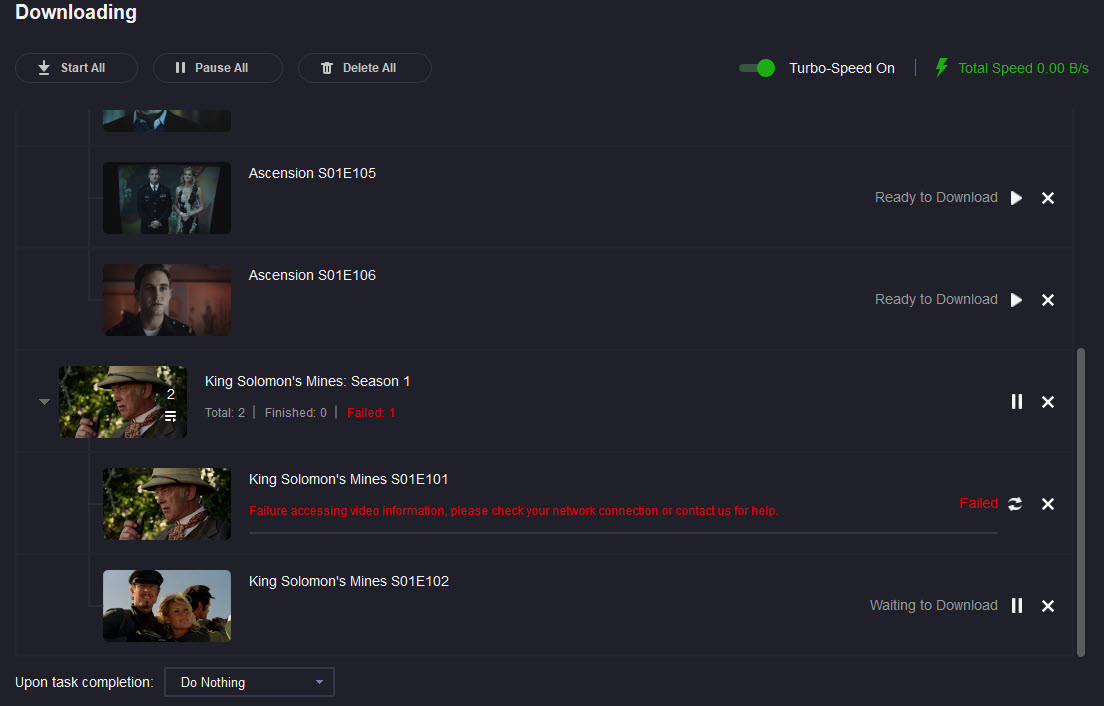
Task: Click the 'Waiting to Download' status text
Action: coord(934,605)
